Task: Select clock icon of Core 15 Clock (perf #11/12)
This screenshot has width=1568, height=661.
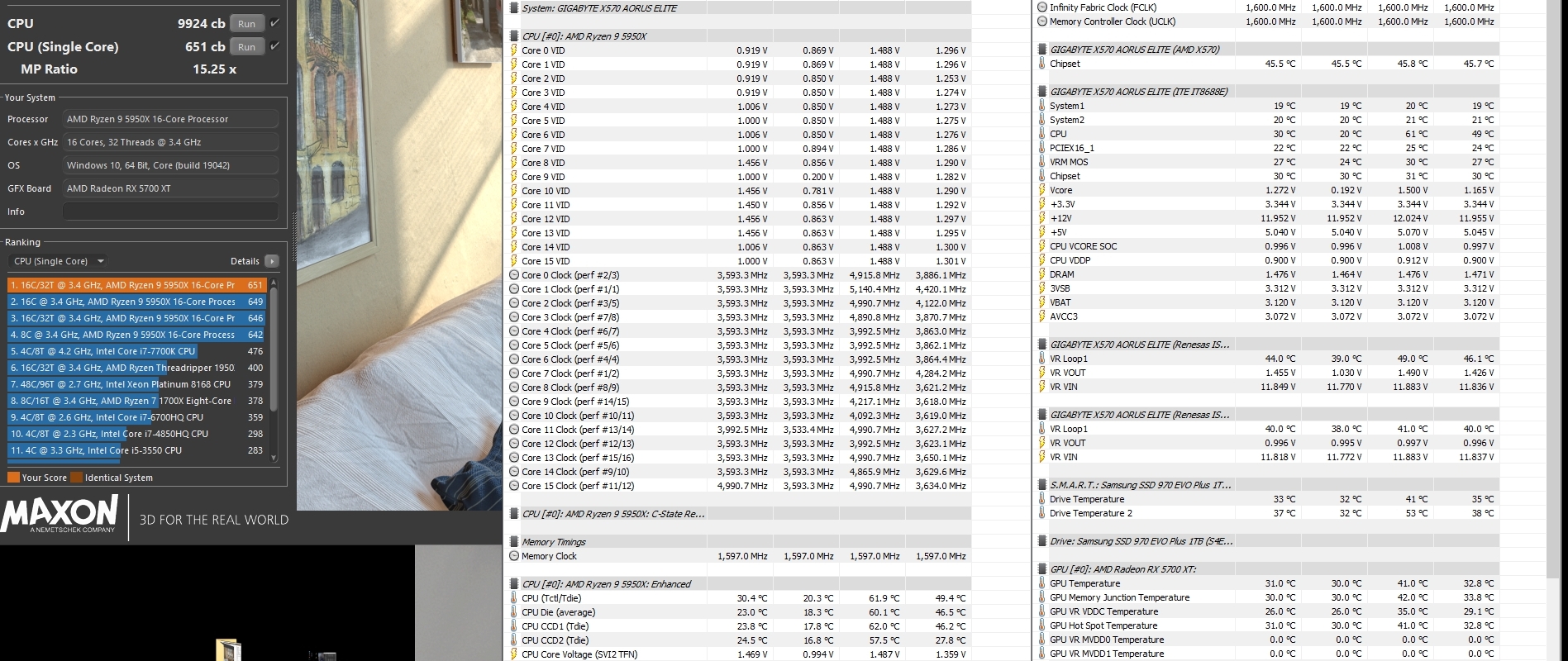Action: click(514, 486)
